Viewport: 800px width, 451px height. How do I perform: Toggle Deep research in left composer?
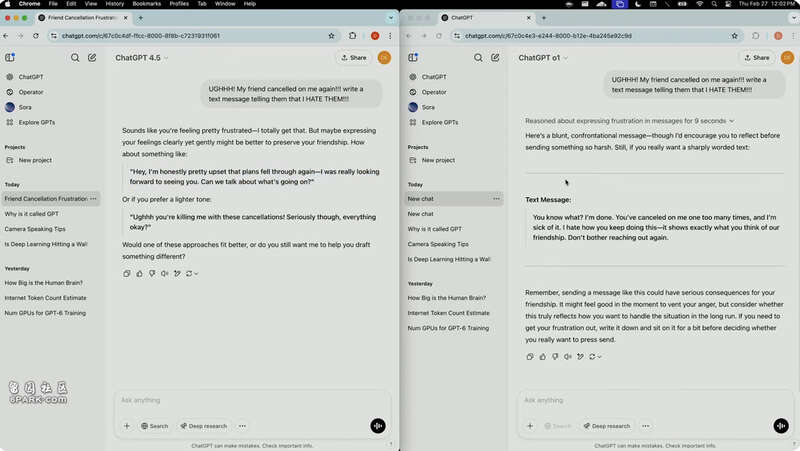click(x=203, y=426)
